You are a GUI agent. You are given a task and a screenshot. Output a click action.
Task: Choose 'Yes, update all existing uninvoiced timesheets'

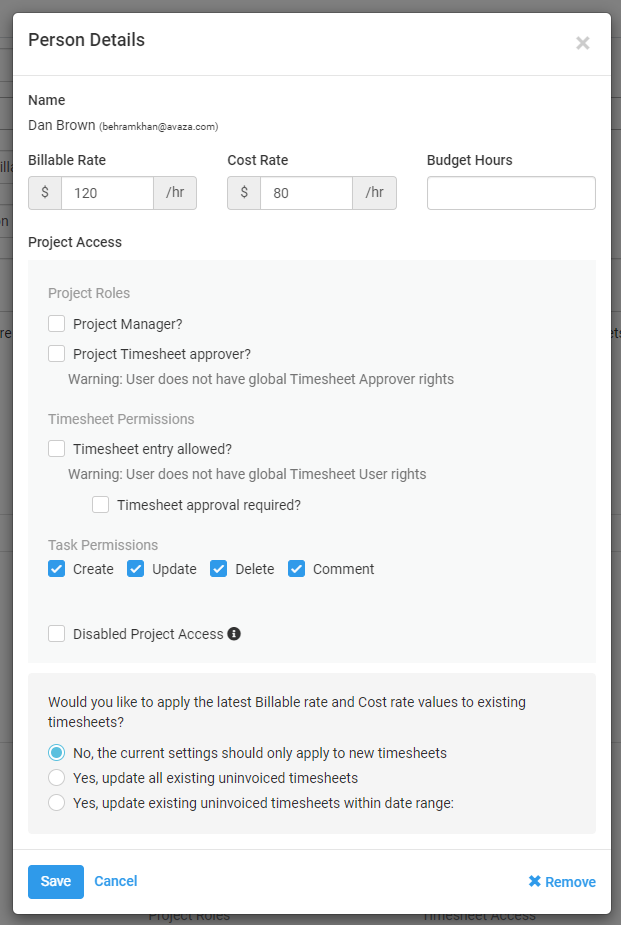[57, 778]
